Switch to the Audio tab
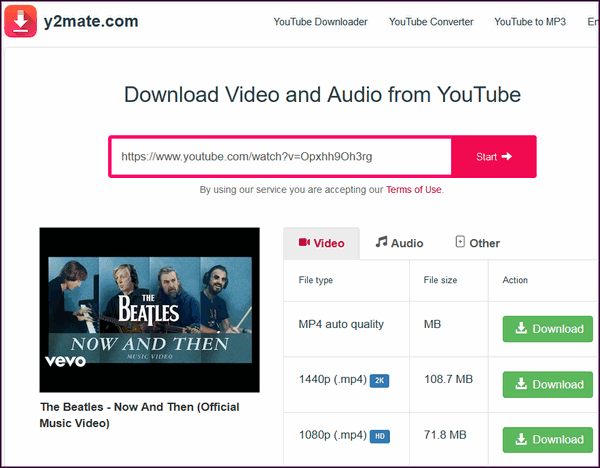Viewport: 600px width, 468px height. pyautogui.click(x=399, y=243)
